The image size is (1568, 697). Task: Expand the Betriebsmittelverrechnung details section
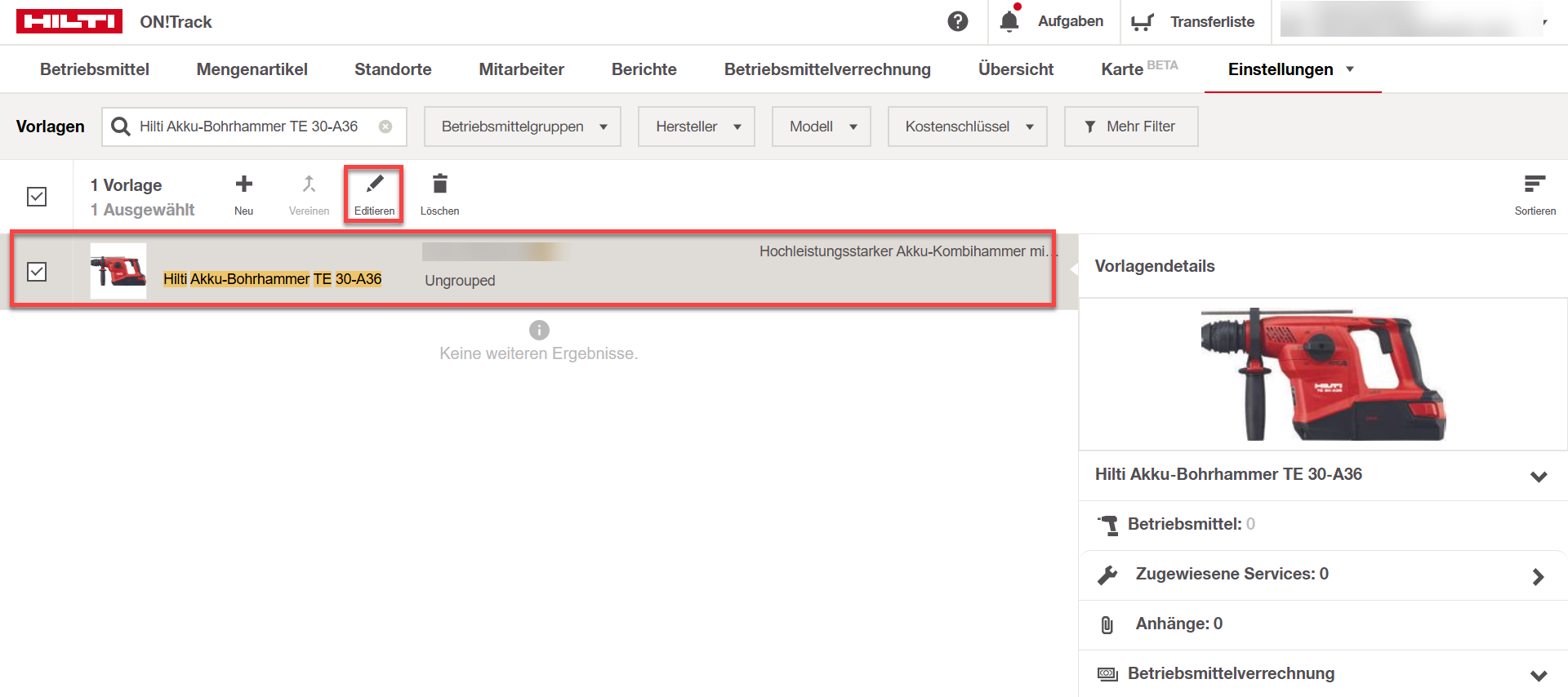1539,676
